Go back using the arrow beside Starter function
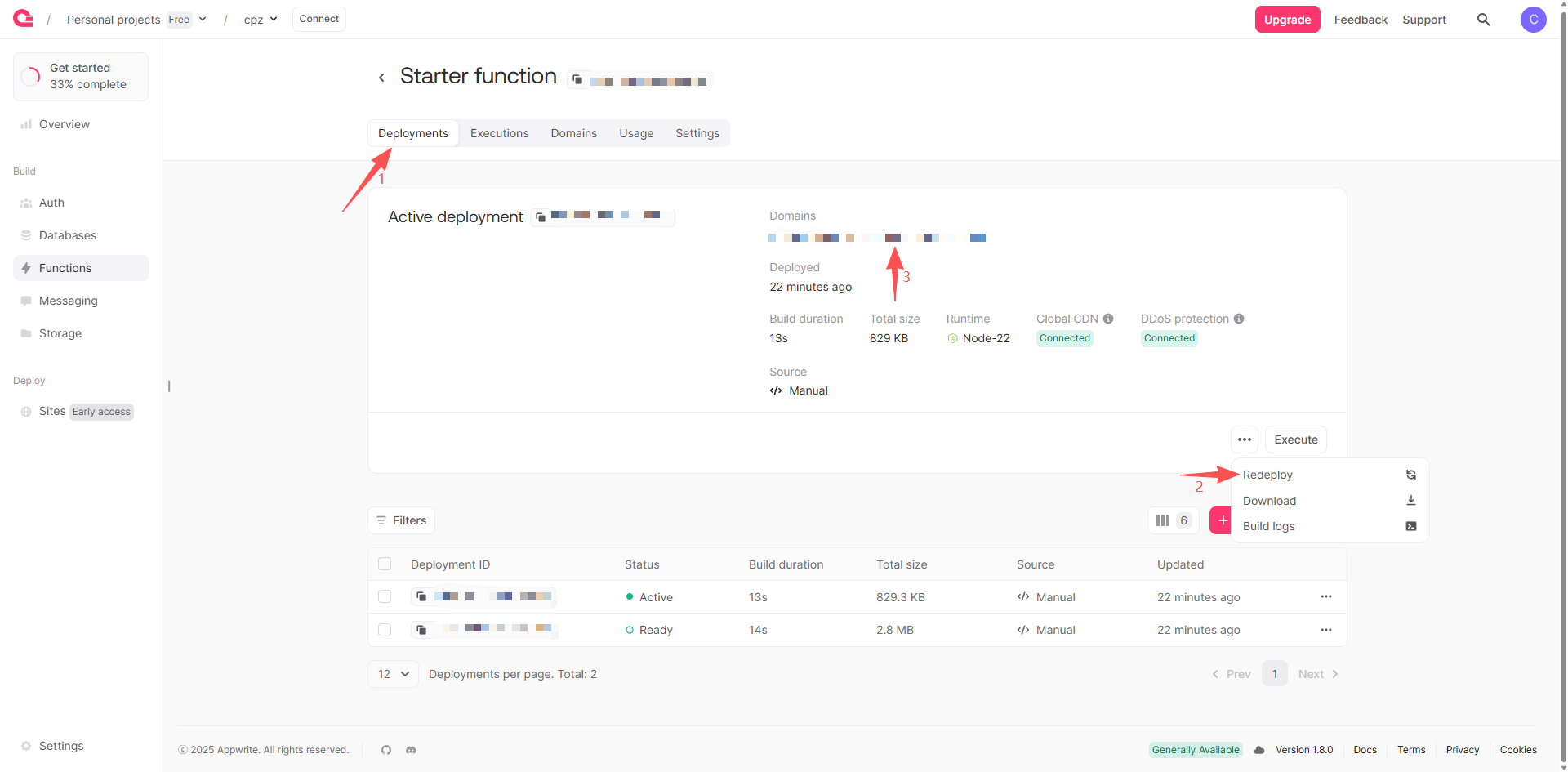The image size is (1568, 772). click(381, 78)
